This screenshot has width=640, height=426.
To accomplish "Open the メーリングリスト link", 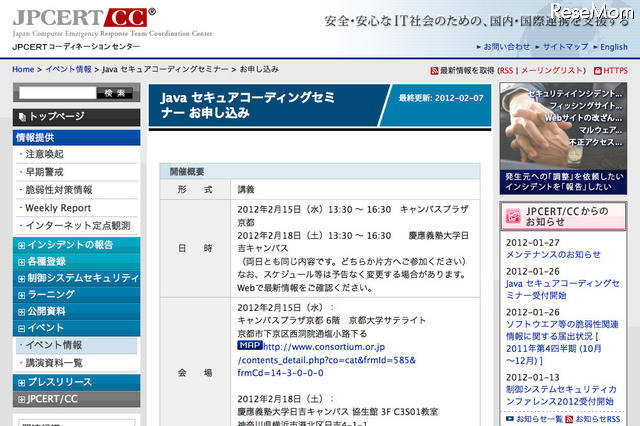I will 551,71.
